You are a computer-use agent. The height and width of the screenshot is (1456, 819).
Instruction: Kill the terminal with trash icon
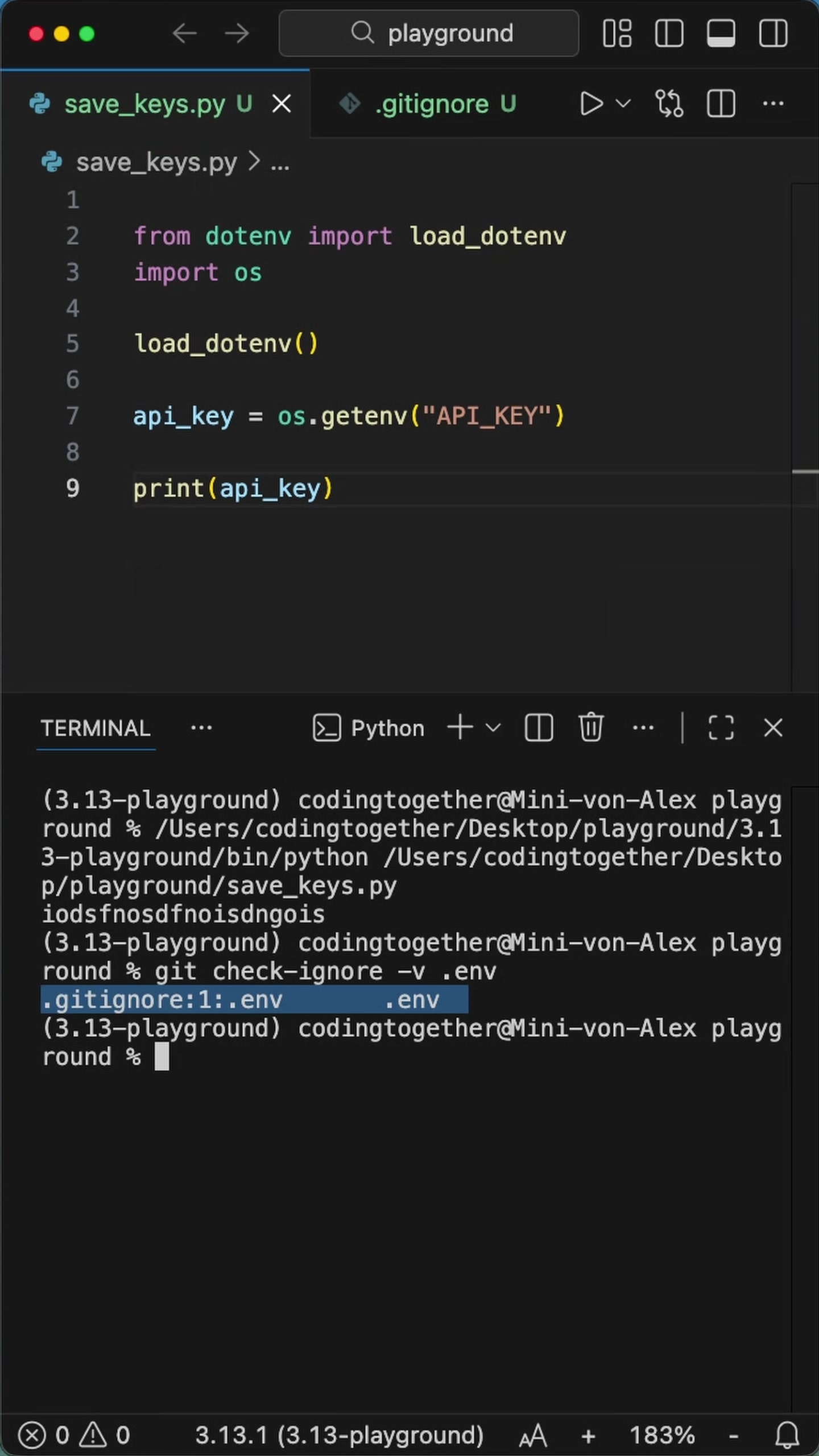[591, 727]
